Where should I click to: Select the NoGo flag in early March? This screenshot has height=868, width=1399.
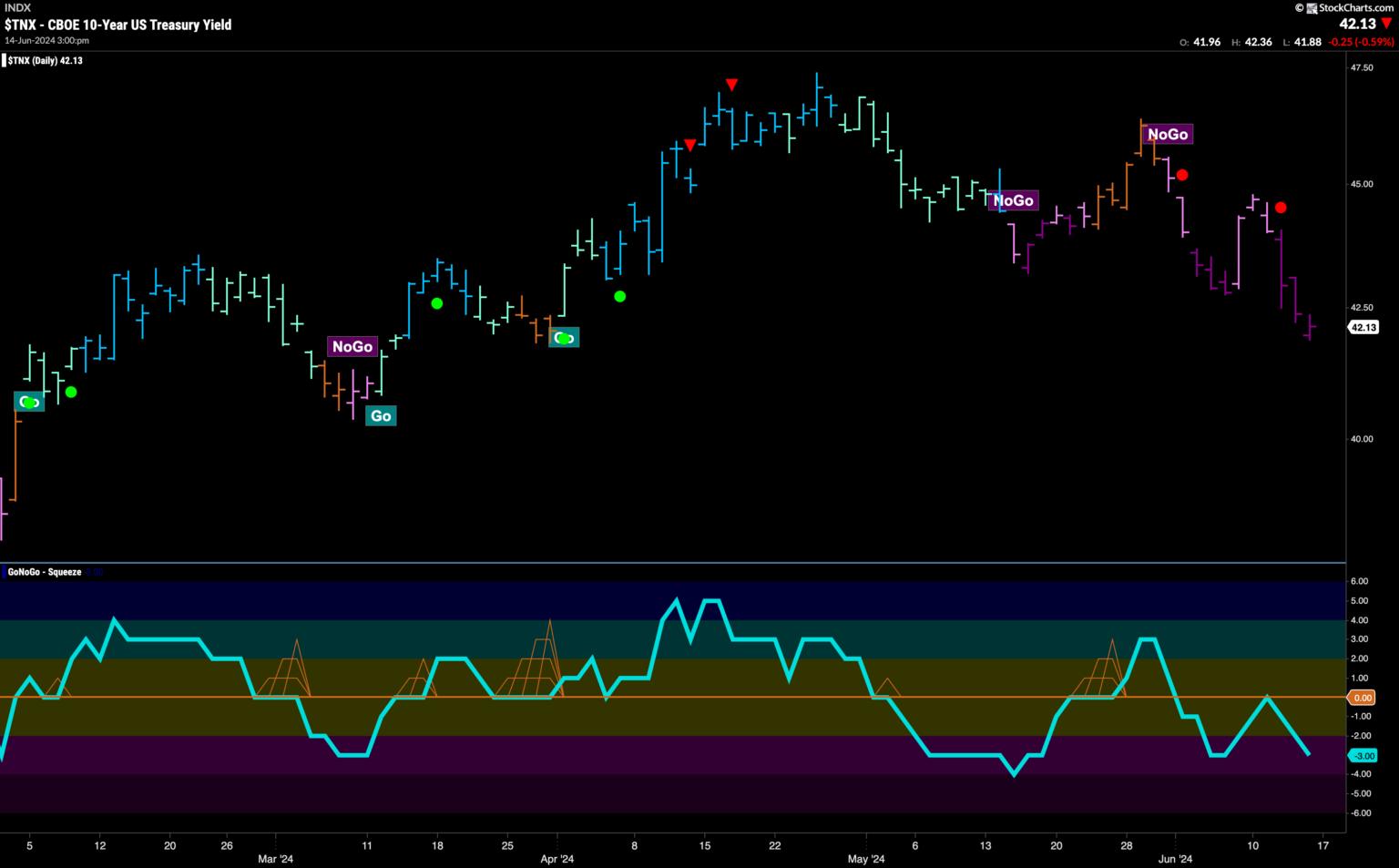pos(352,347)
